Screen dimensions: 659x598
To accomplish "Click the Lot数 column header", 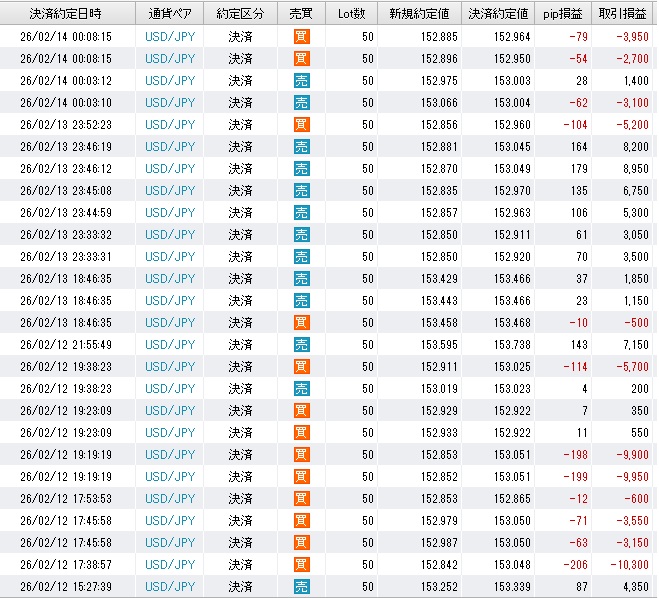I will 353,13.
